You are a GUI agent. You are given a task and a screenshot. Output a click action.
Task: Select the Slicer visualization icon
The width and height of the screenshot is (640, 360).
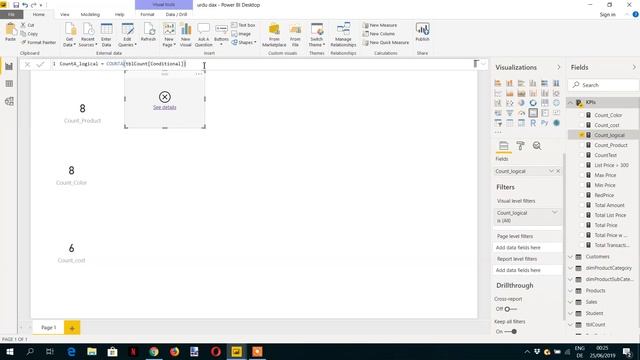(x=498, y=123)
